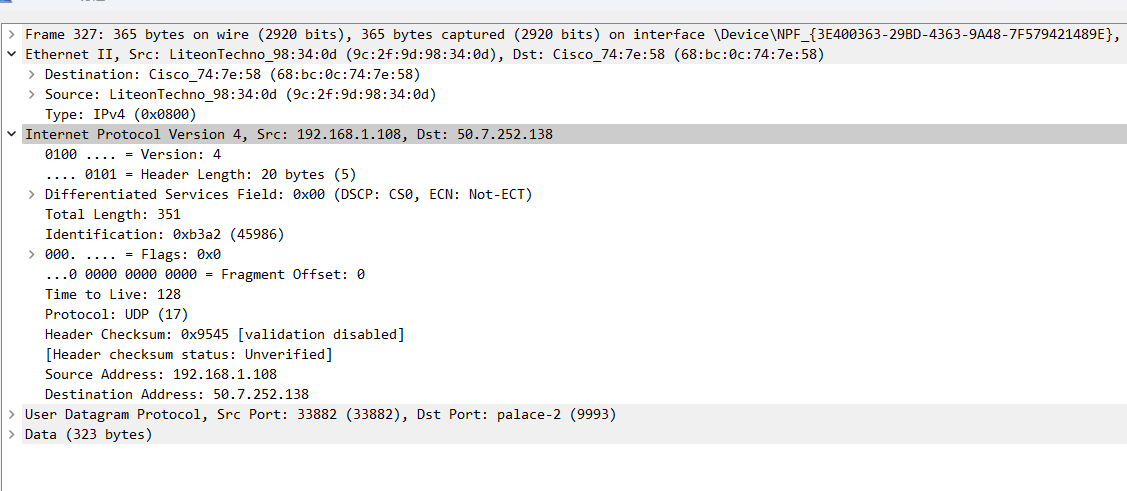Expand the User Datagram Protocol section
This screenshot has width=1127, height=491.
click(x=12, y=415)
